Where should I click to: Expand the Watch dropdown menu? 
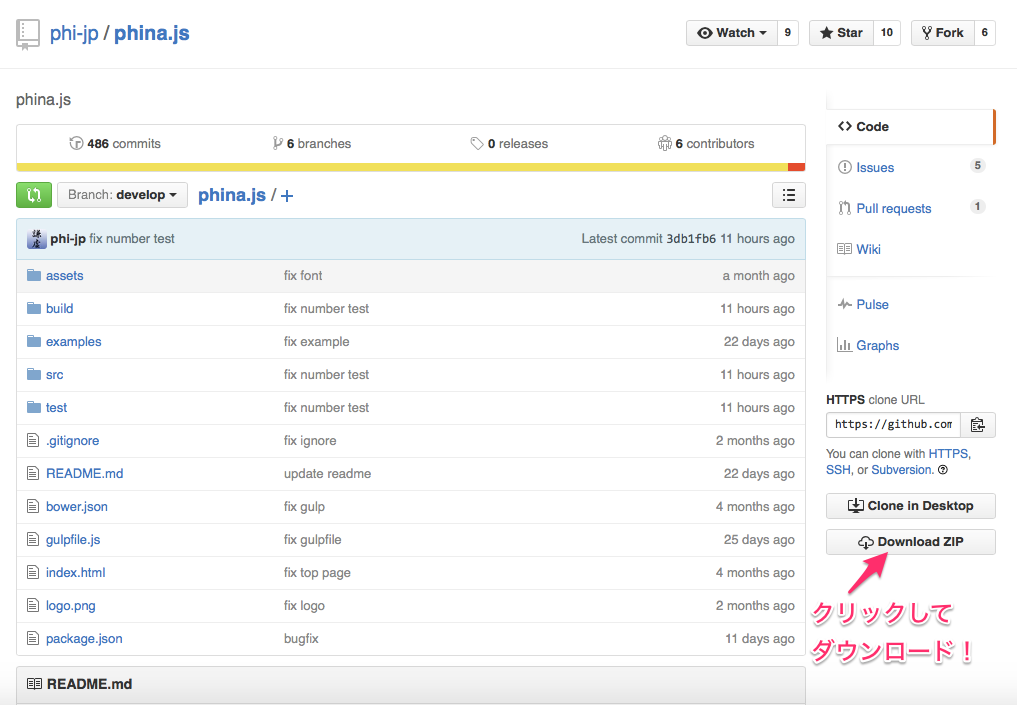coord(731,32)
